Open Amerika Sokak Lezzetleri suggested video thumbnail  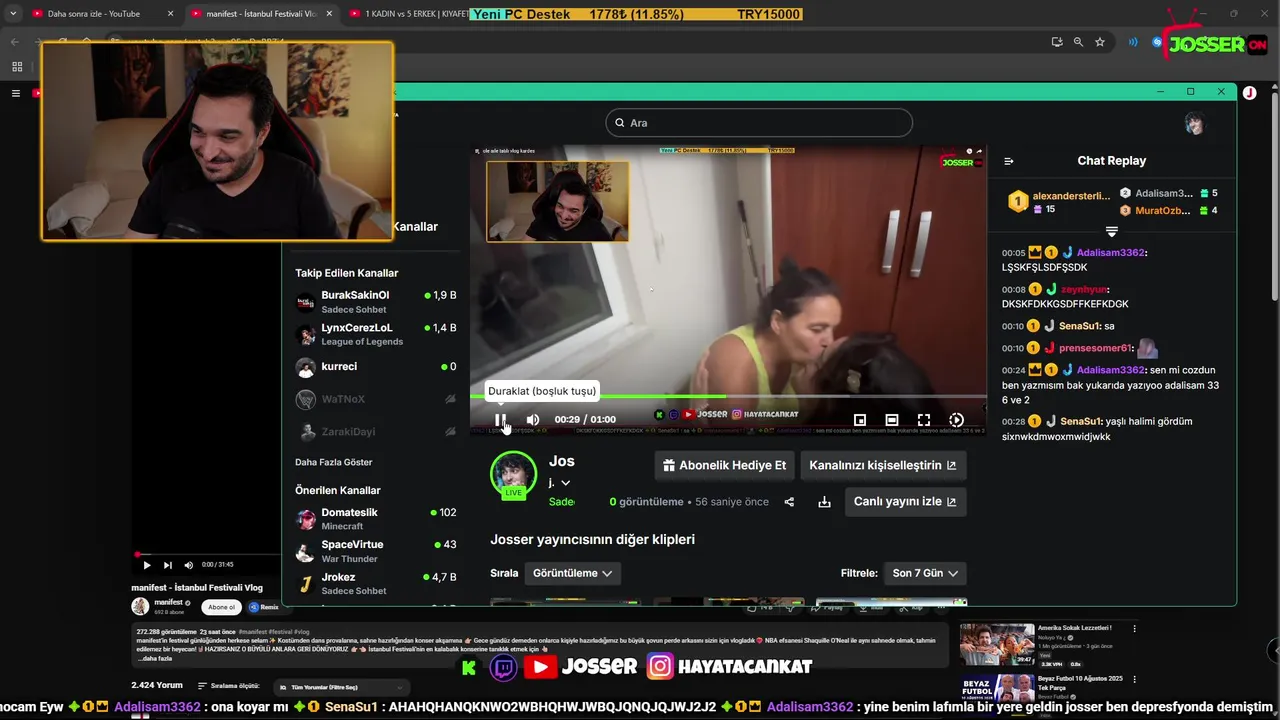997,645
